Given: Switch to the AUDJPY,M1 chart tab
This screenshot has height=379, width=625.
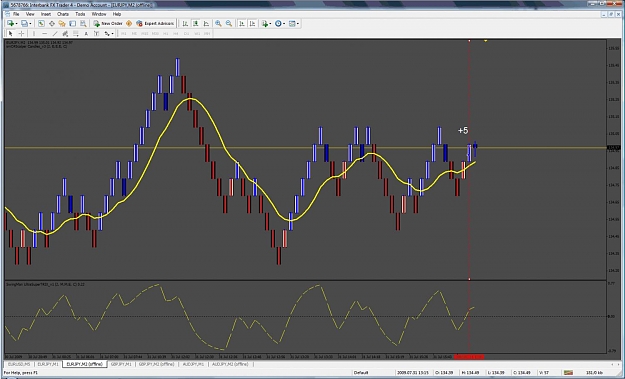Looking at the screenshot, I should pyautogui.click(x=193, y=364).
